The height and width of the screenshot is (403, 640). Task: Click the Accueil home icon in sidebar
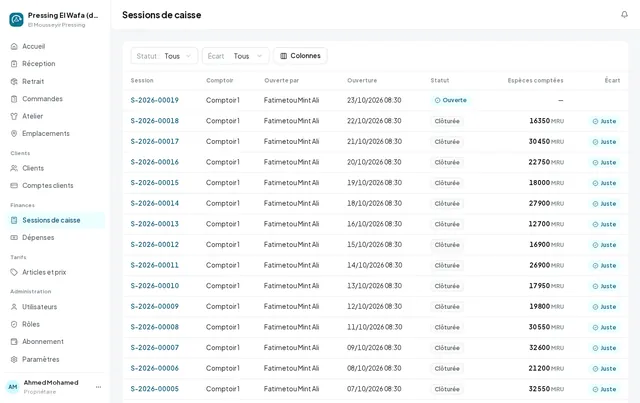[14, 46]
